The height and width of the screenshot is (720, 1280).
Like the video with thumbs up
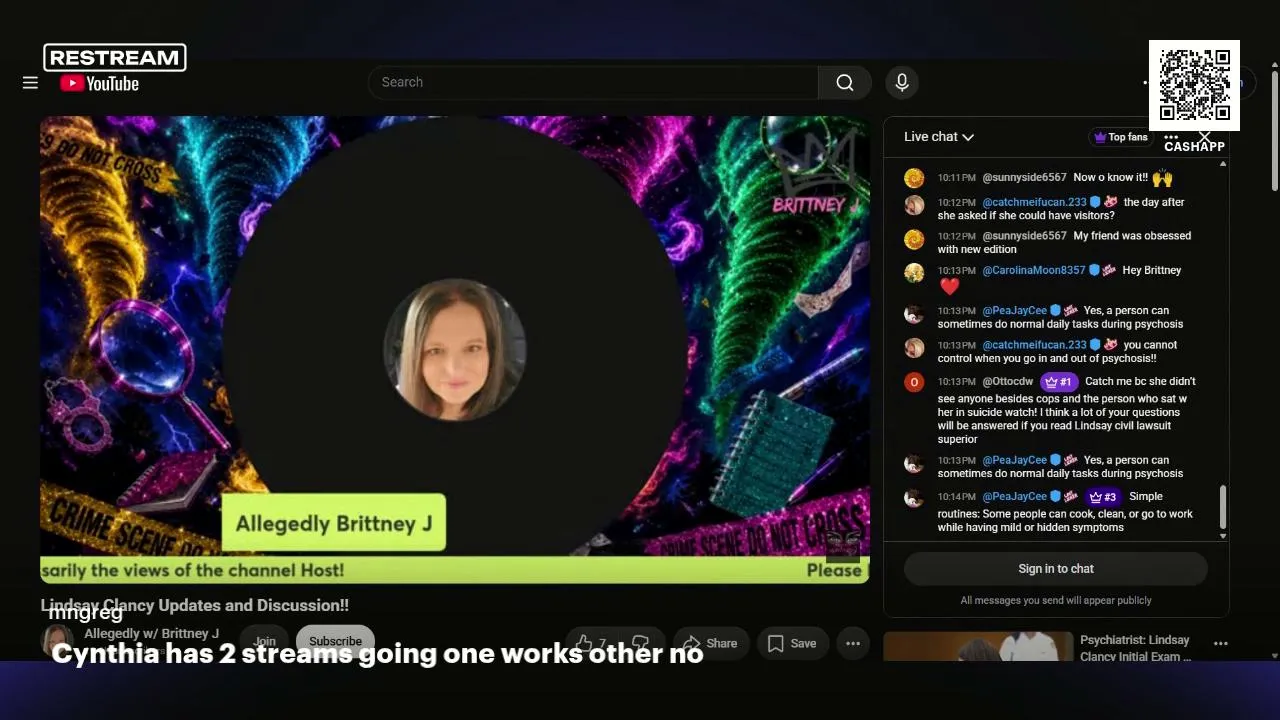[x=591, y=643]
